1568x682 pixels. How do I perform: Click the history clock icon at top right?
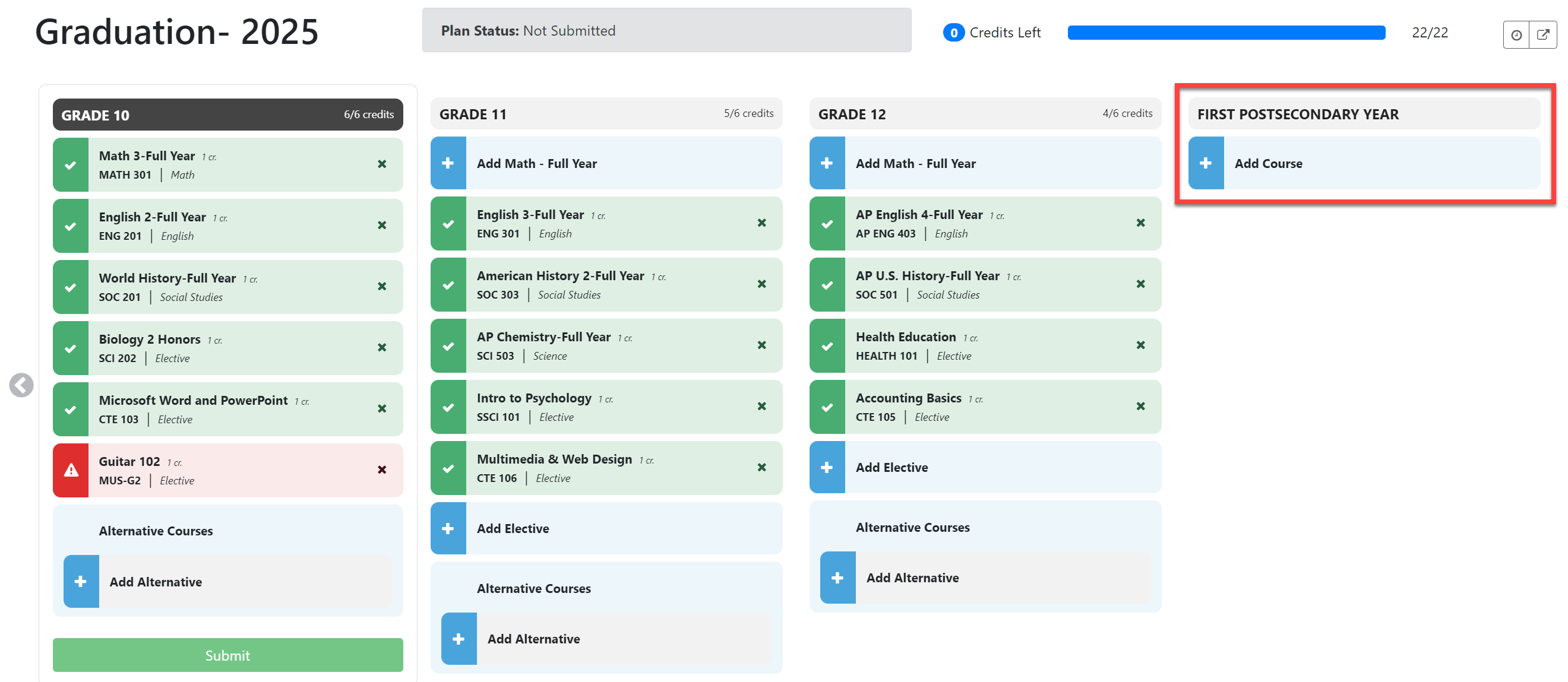1516,34
